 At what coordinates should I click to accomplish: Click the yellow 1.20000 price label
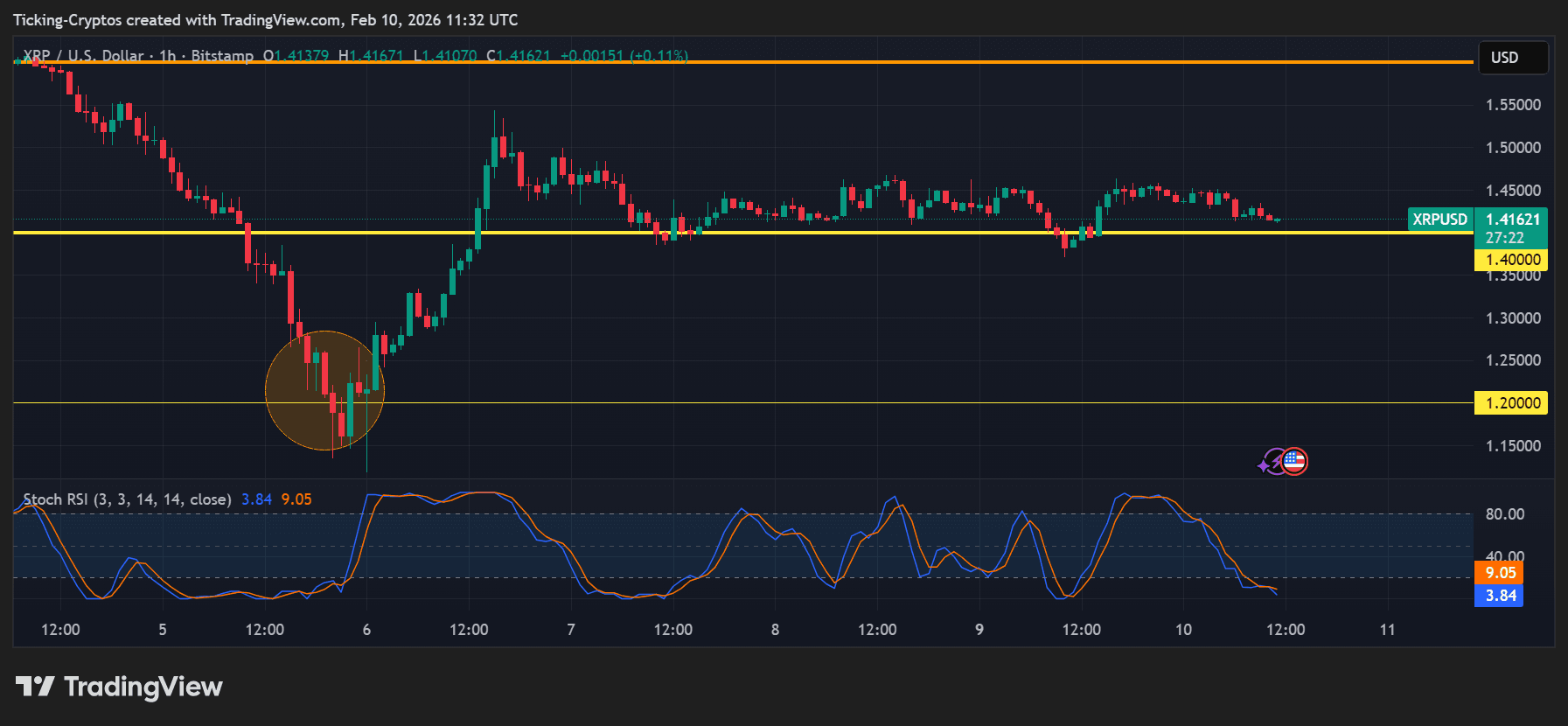click(x=1511, y=403)
